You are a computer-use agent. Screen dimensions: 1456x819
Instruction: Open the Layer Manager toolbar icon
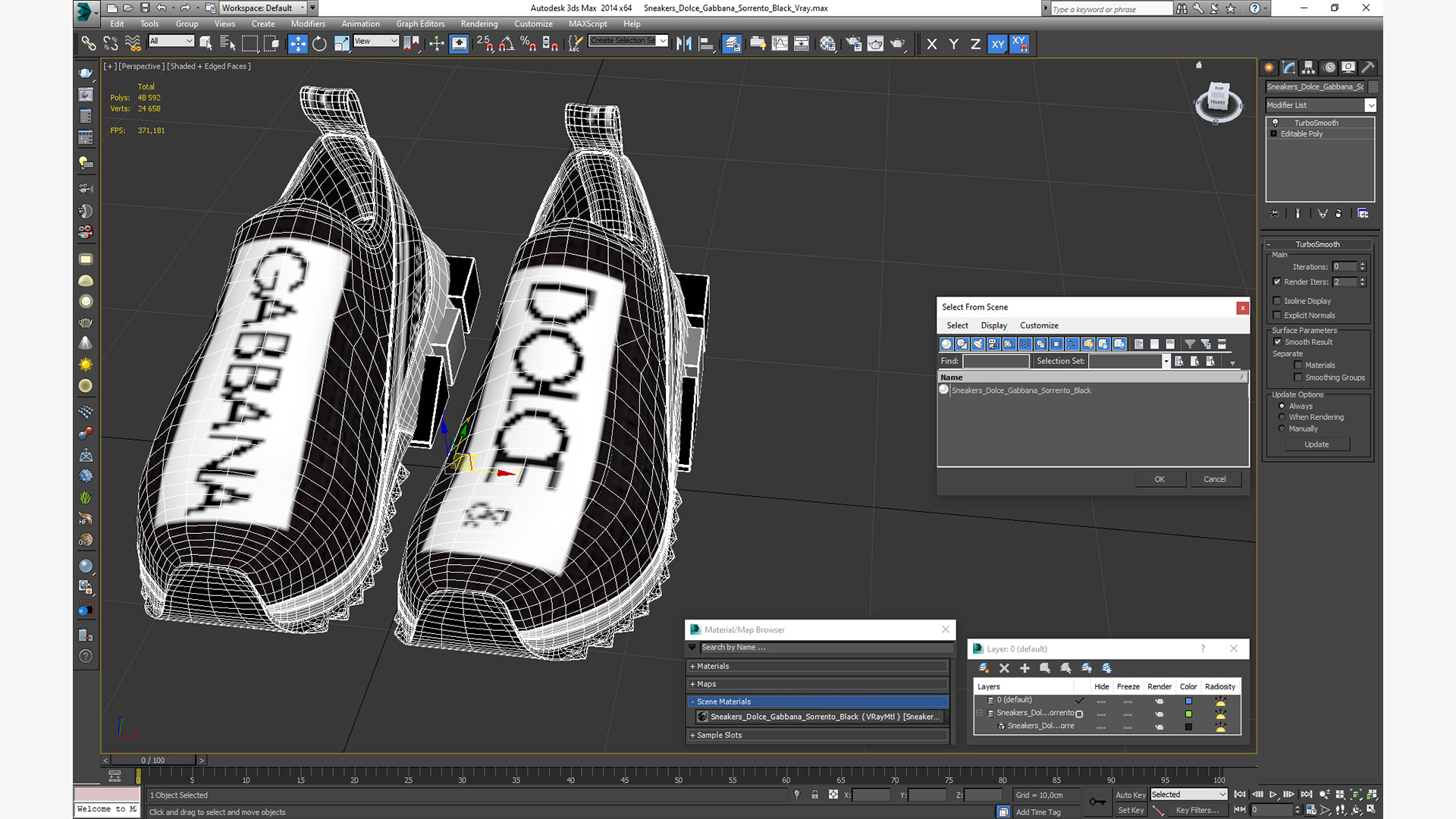pos(732,44)
